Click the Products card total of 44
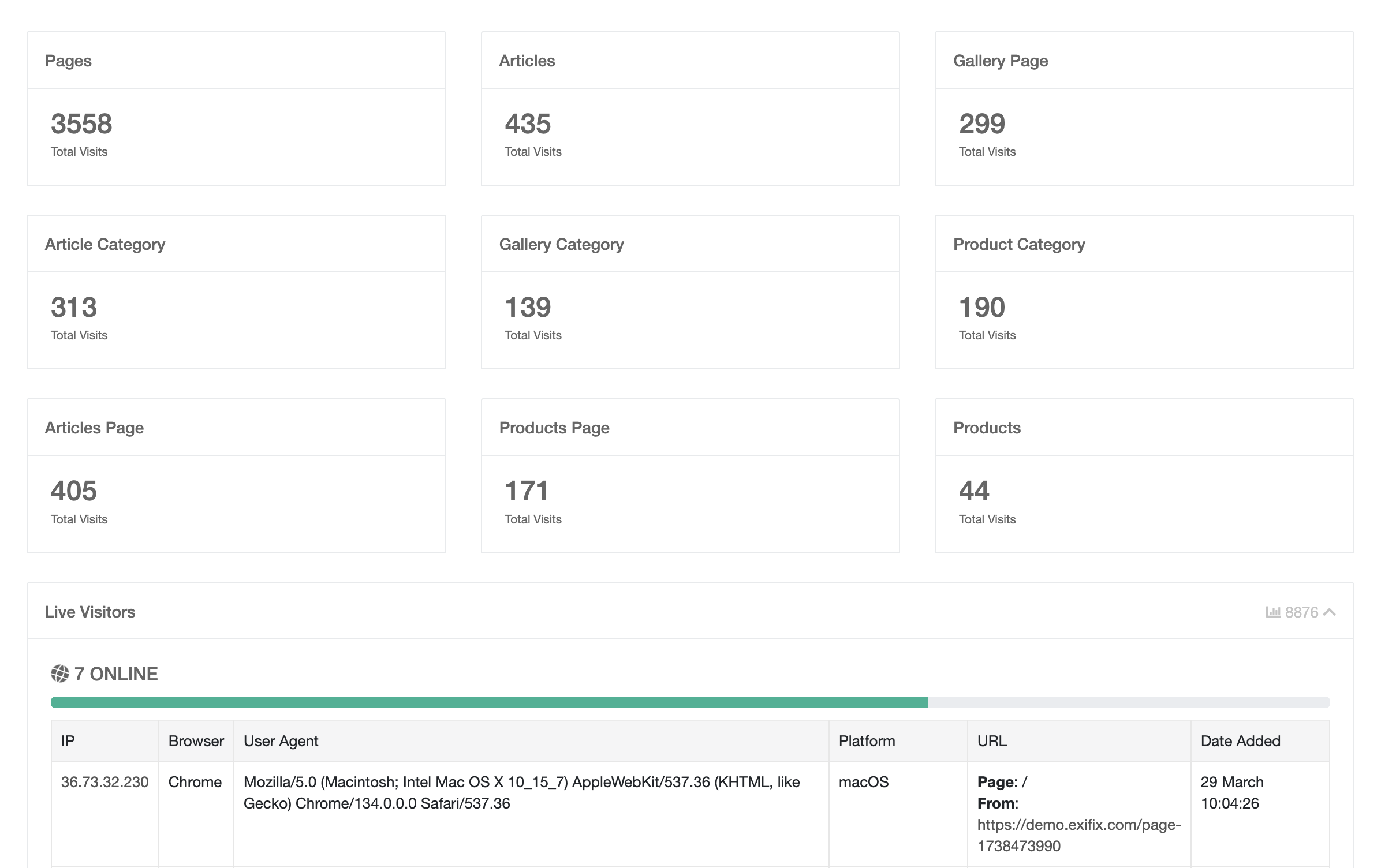 coord(973,491)
